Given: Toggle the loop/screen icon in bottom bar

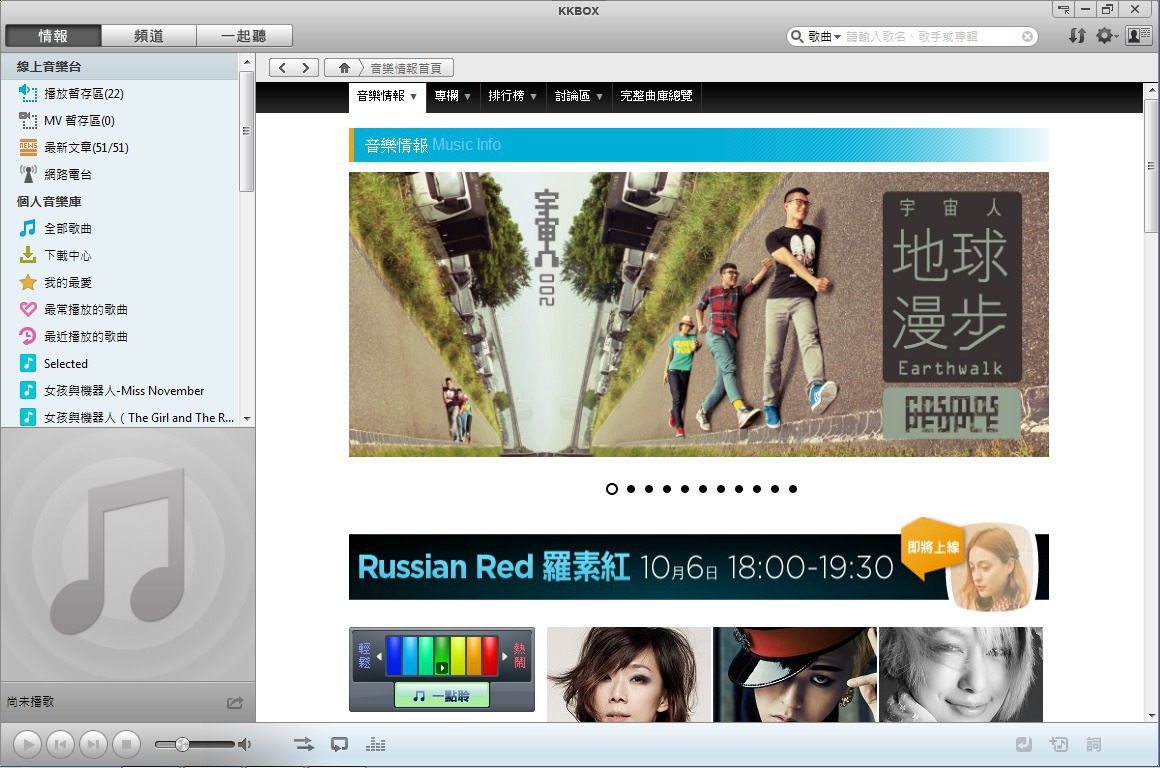Looking at the screenshot, I should click(340, 744).
